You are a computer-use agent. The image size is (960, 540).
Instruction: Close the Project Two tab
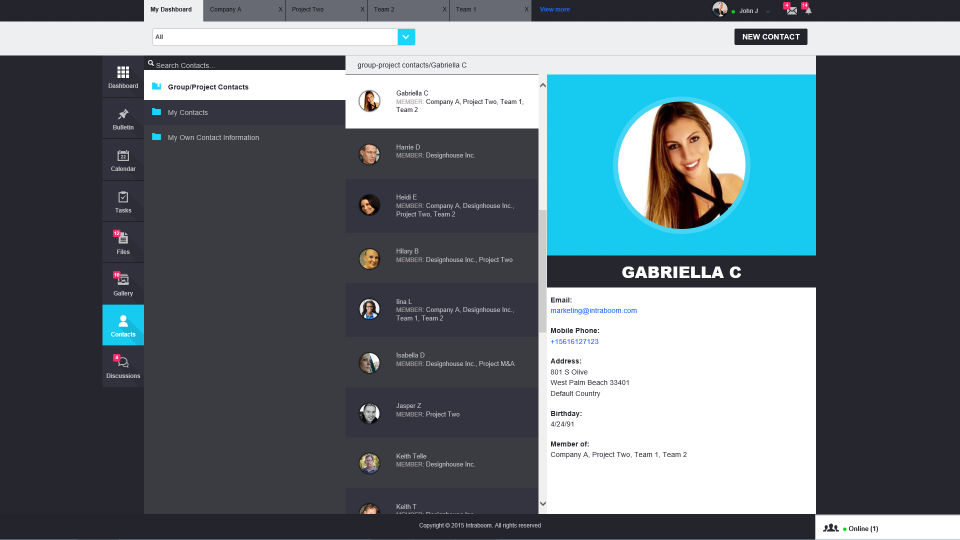click(362, 10)
